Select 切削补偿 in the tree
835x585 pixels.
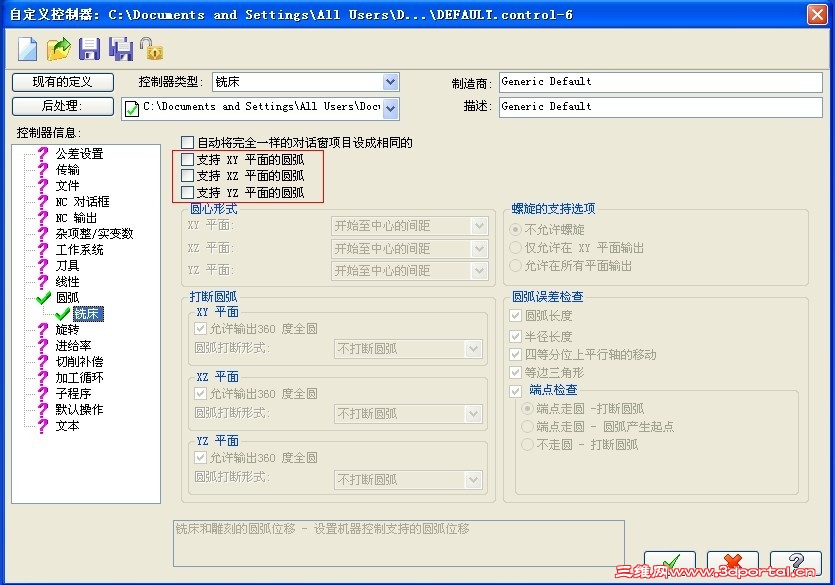coord(79,362)
